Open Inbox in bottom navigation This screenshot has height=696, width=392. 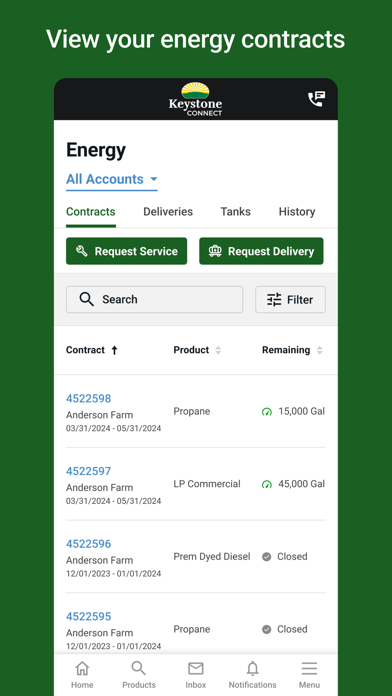[x=196, y=675]
